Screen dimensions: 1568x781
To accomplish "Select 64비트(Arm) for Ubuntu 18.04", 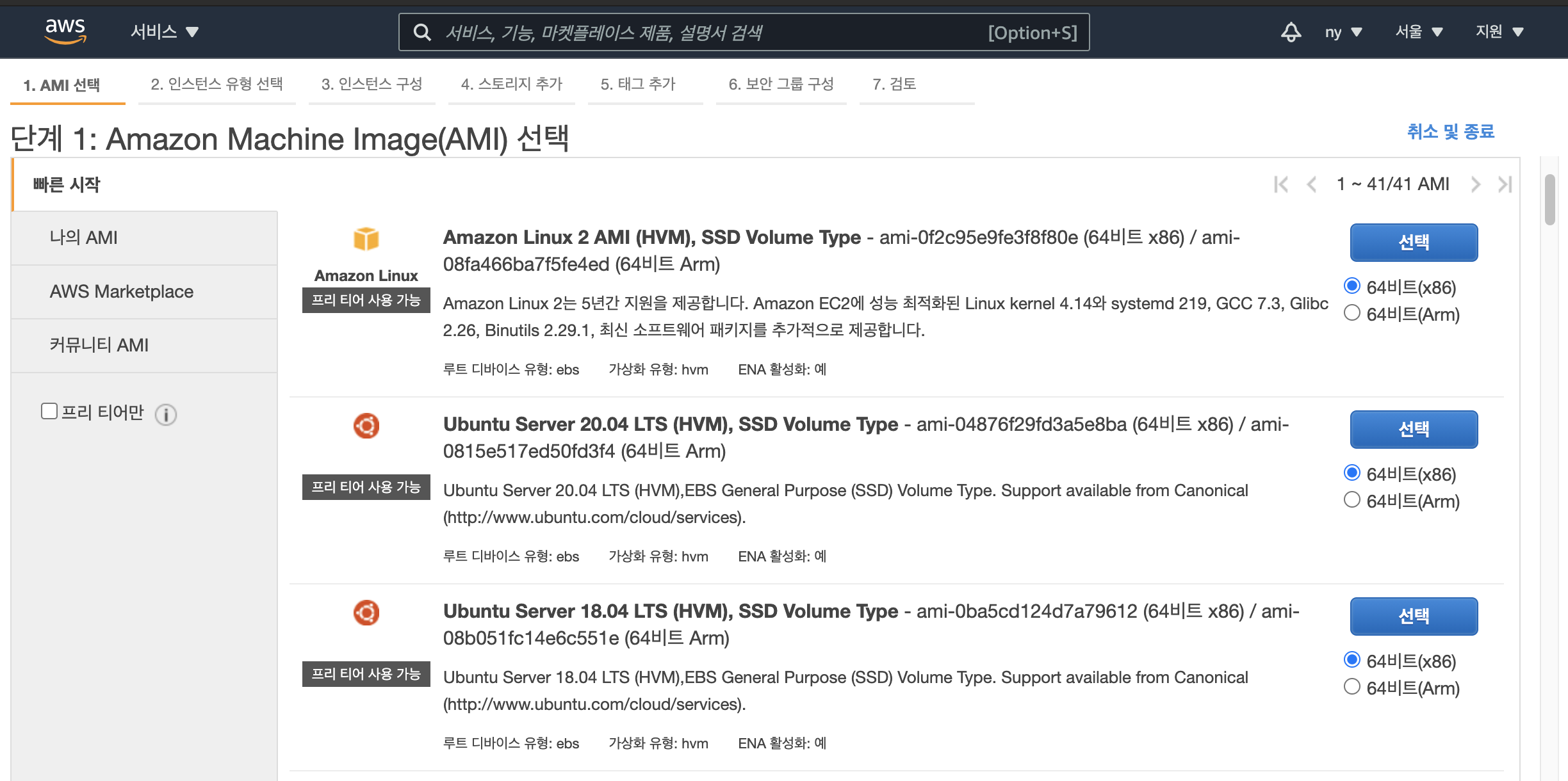I will pyautogui.click(x=1352, y=687).
